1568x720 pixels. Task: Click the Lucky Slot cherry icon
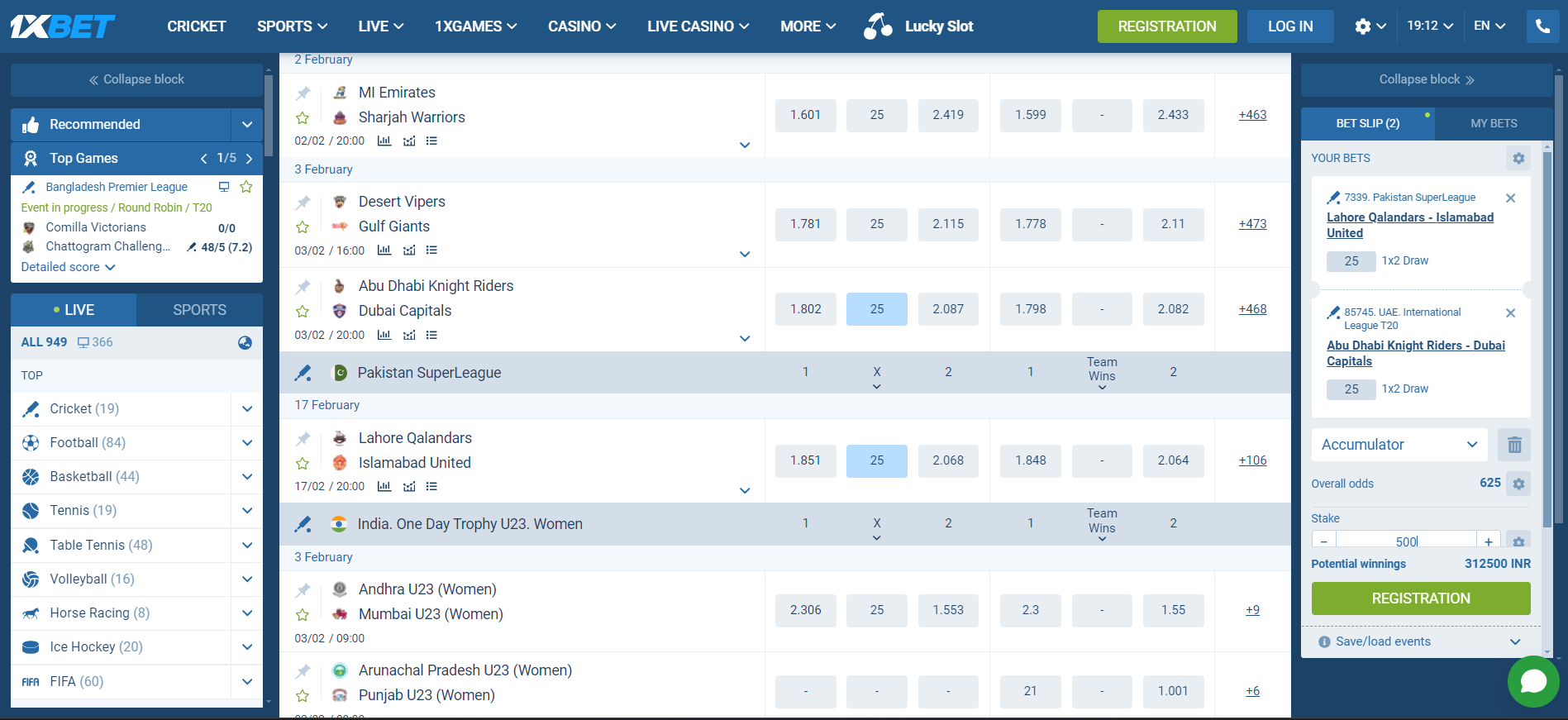[x=878, y=26]
